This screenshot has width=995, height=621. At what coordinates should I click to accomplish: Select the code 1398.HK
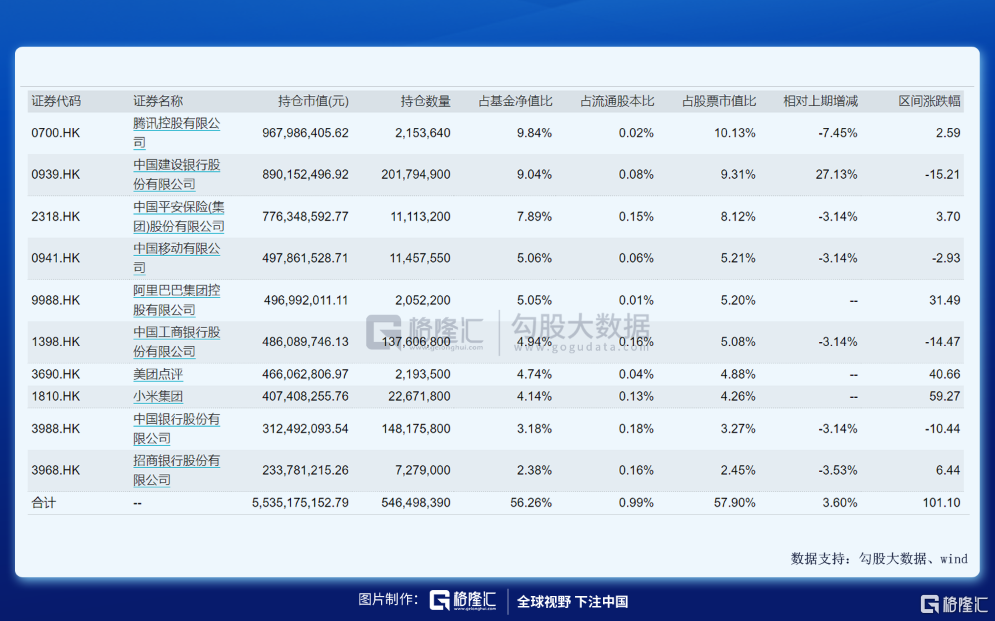pyautogui.click(x=56, y=342)
